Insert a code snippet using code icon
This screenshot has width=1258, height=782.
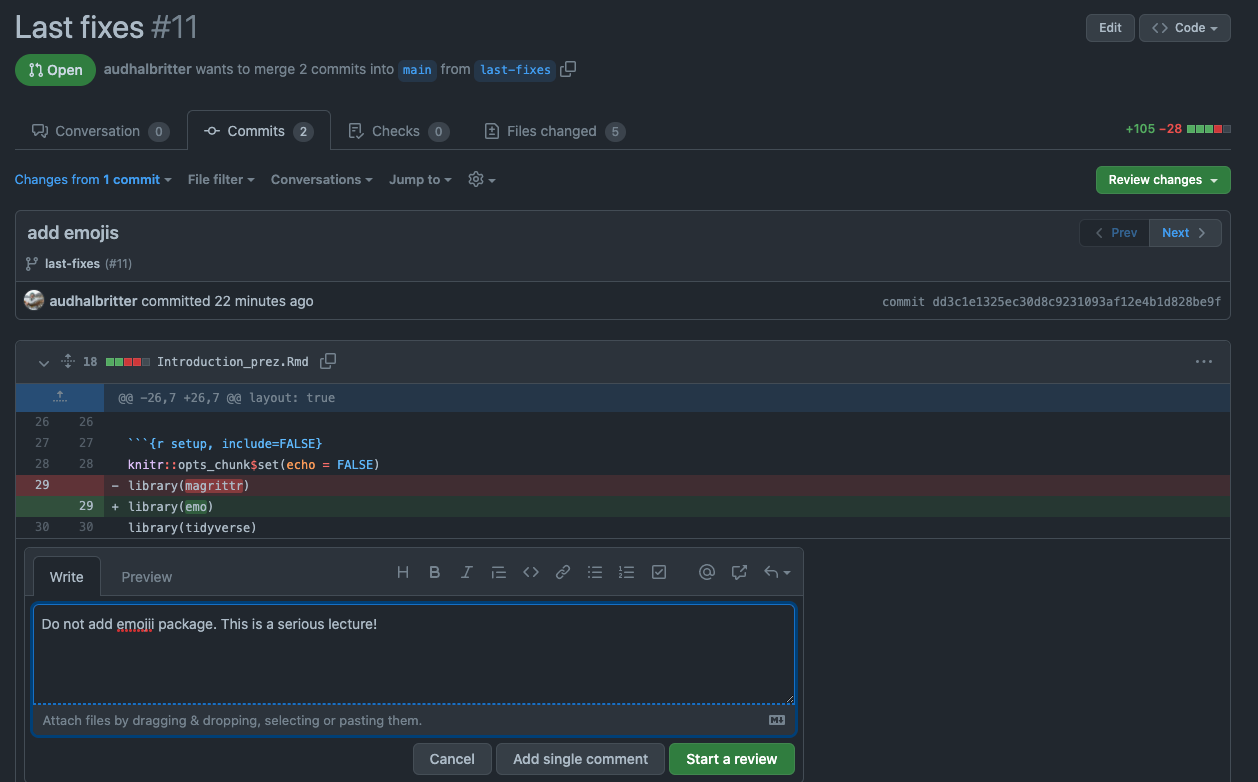(x=531, y=573)
